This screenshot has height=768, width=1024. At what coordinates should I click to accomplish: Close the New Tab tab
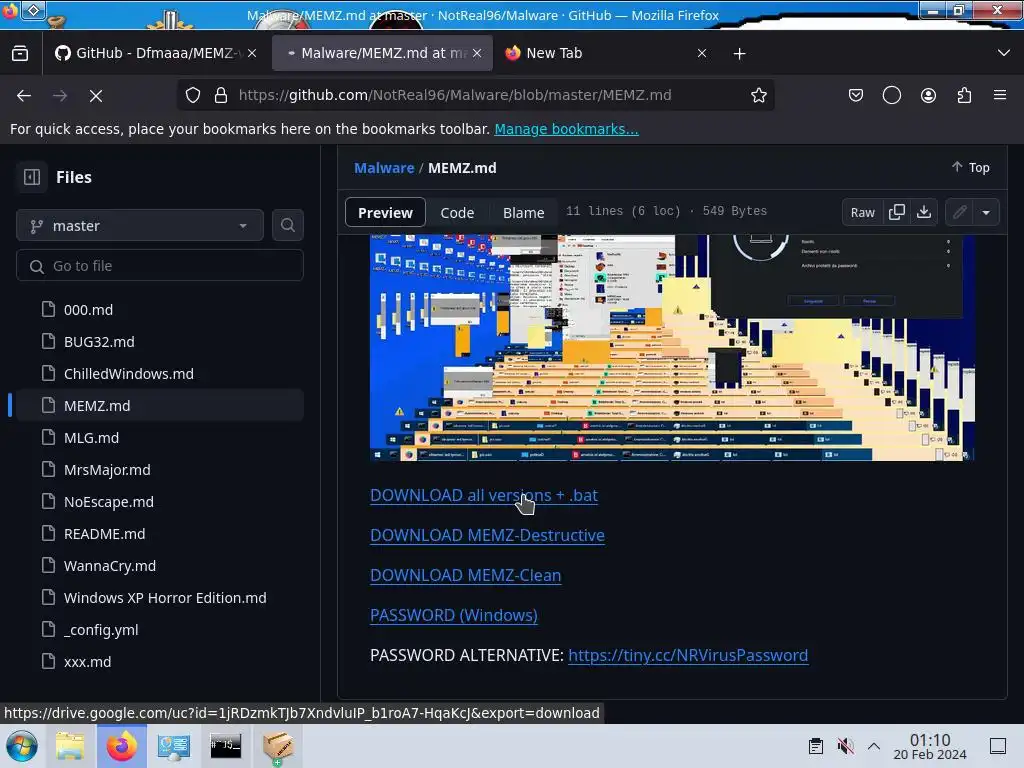click(702, 53)
